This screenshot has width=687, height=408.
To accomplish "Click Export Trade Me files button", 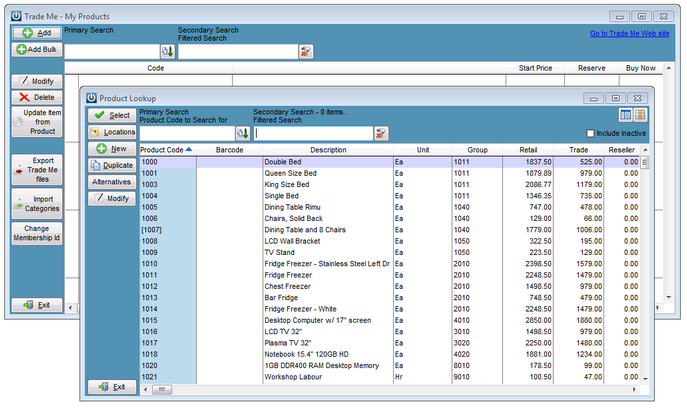I will tap(37, 170).
